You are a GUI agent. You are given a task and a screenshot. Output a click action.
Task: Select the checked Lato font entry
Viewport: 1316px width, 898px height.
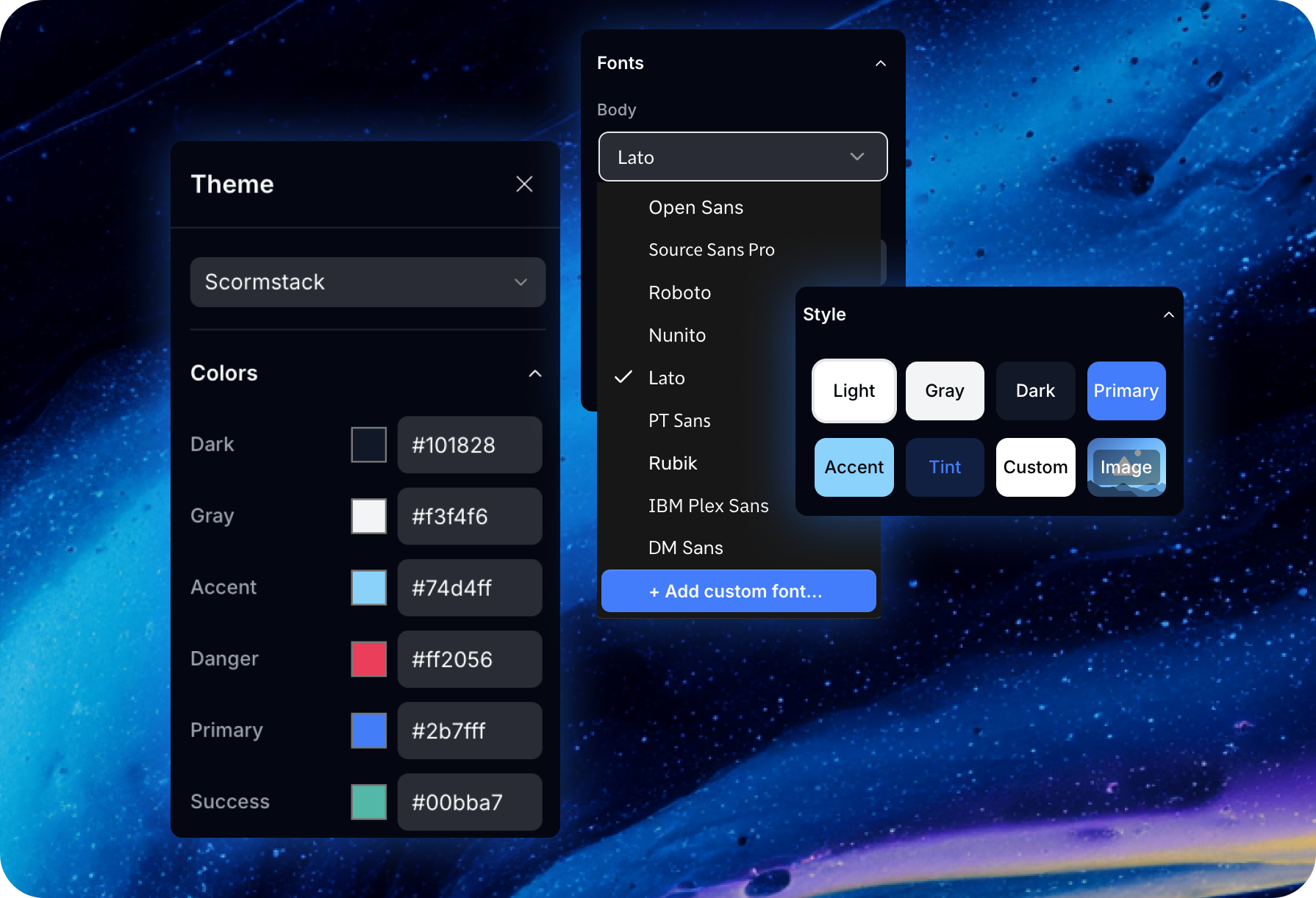pos(666,378)
